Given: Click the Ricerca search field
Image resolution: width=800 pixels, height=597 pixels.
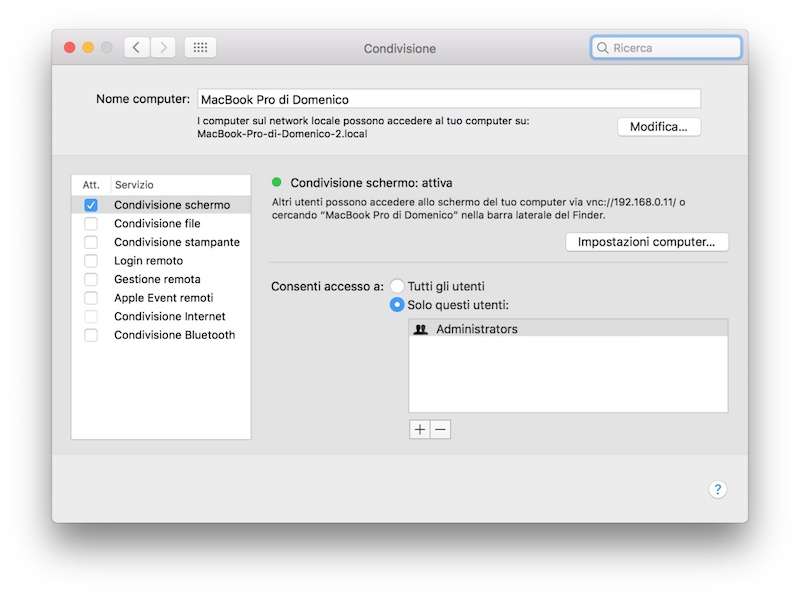Looking at the screenshot, I should click(x=666, y=48).
